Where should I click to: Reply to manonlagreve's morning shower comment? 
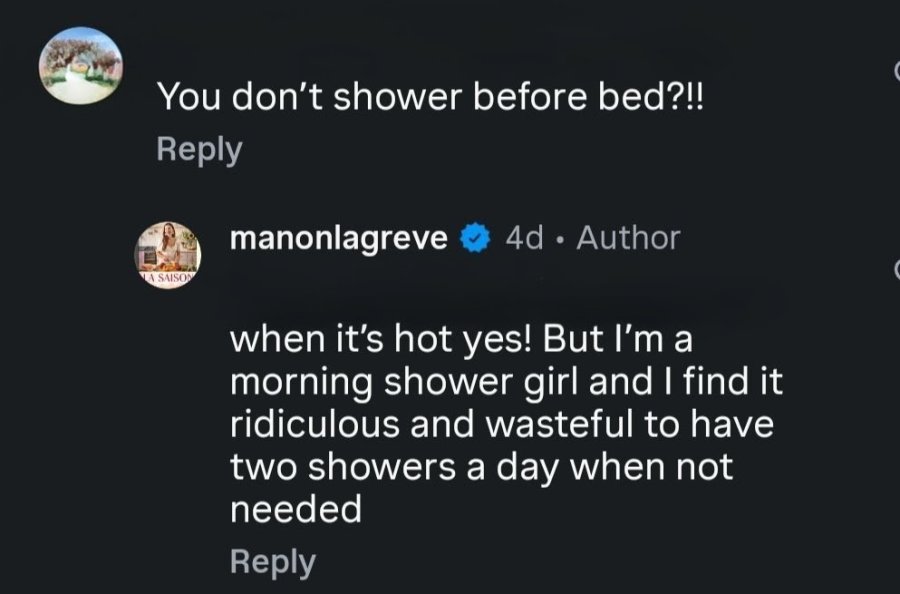point(273,562)
